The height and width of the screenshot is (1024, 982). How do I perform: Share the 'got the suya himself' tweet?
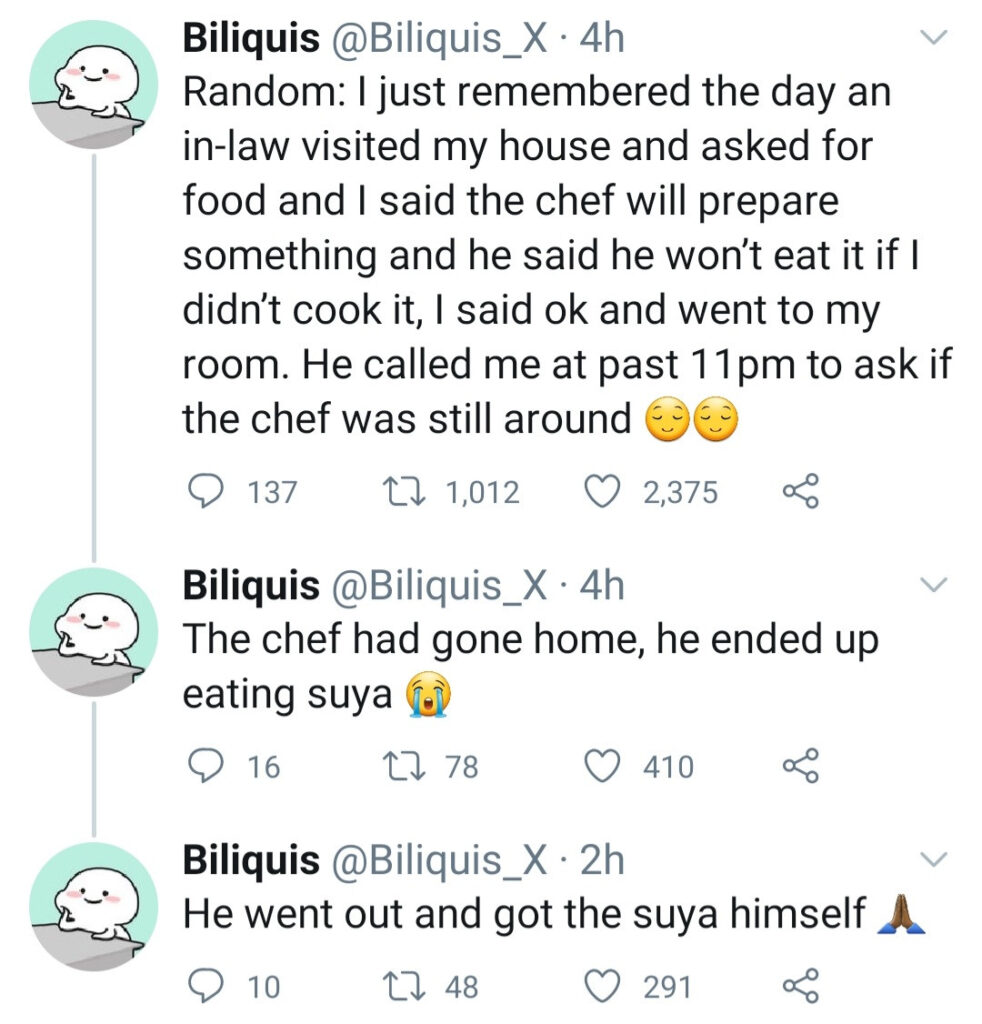tap(800, 986)
